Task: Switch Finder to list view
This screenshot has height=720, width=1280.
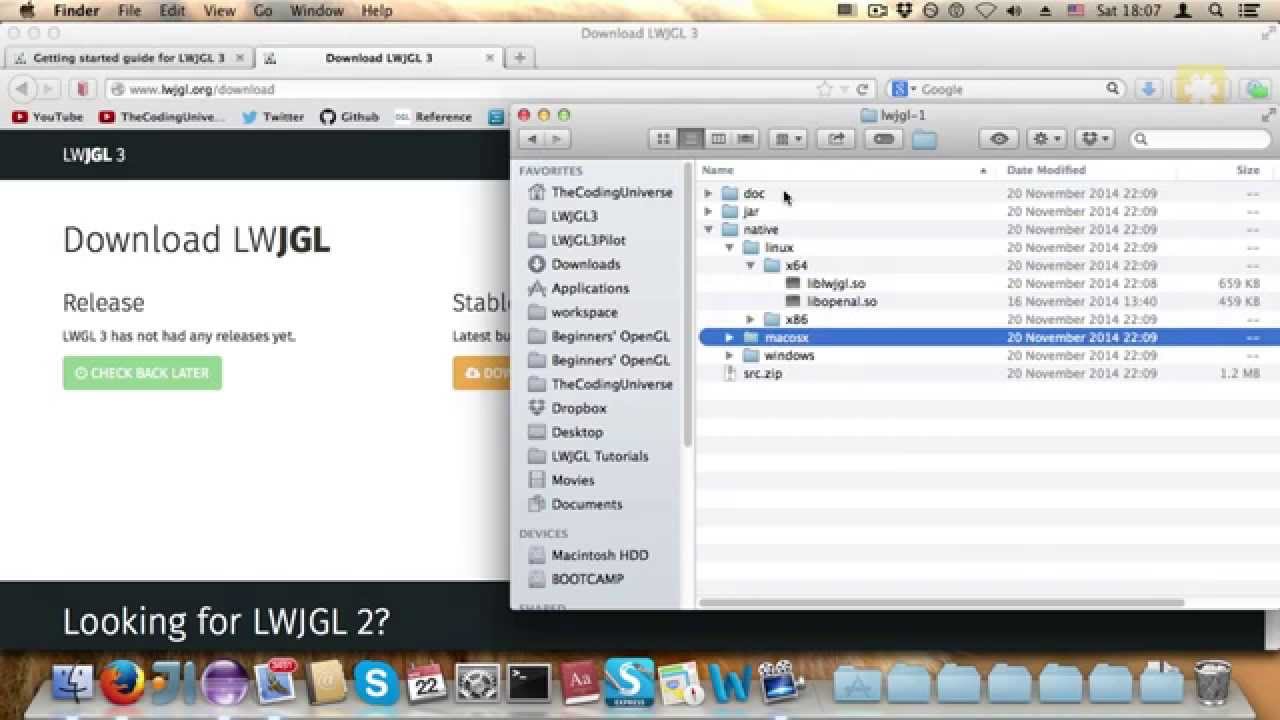Action: 690,139
